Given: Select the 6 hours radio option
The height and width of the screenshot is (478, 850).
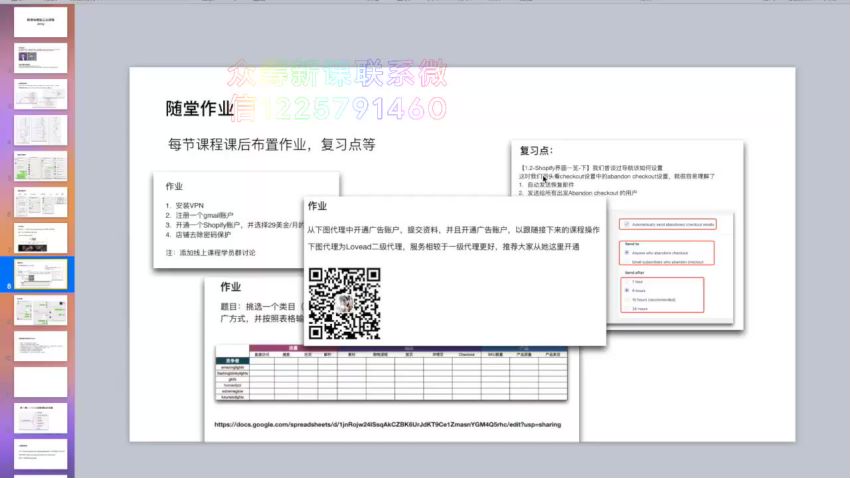Looking at the screenshot, I should pyautogui.click(x=627, y=290).
